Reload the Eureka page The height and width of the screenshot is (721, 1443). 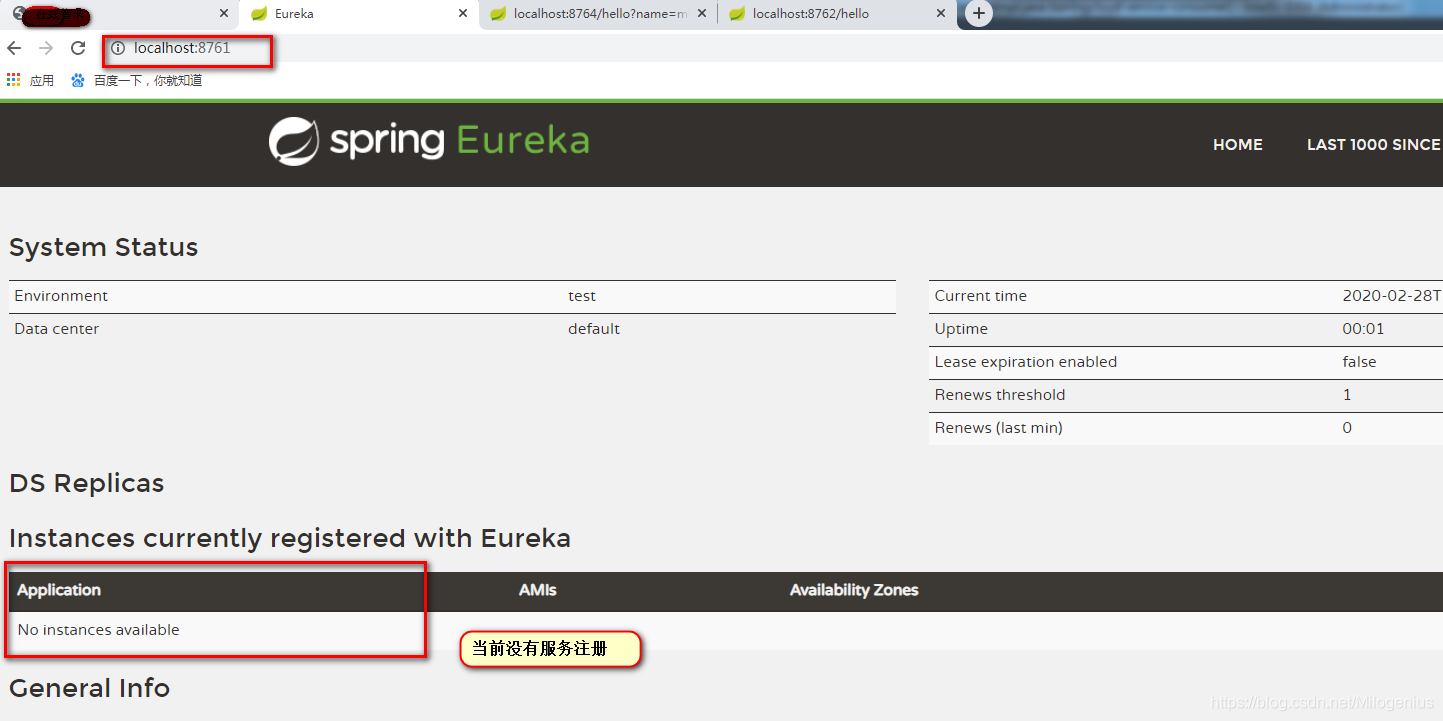coord(78,48)
